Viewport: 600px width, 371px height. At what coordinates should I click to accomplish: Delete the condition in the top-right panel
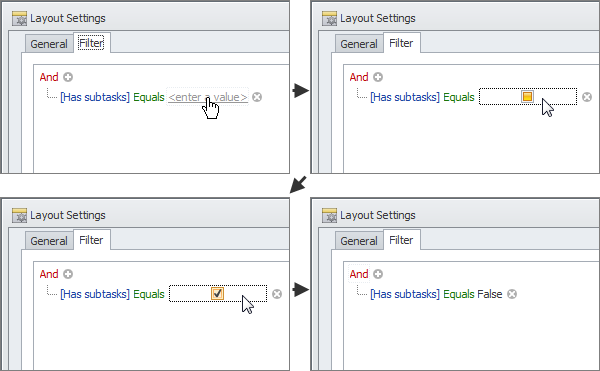pyautogui.click(x=587, y=97)
